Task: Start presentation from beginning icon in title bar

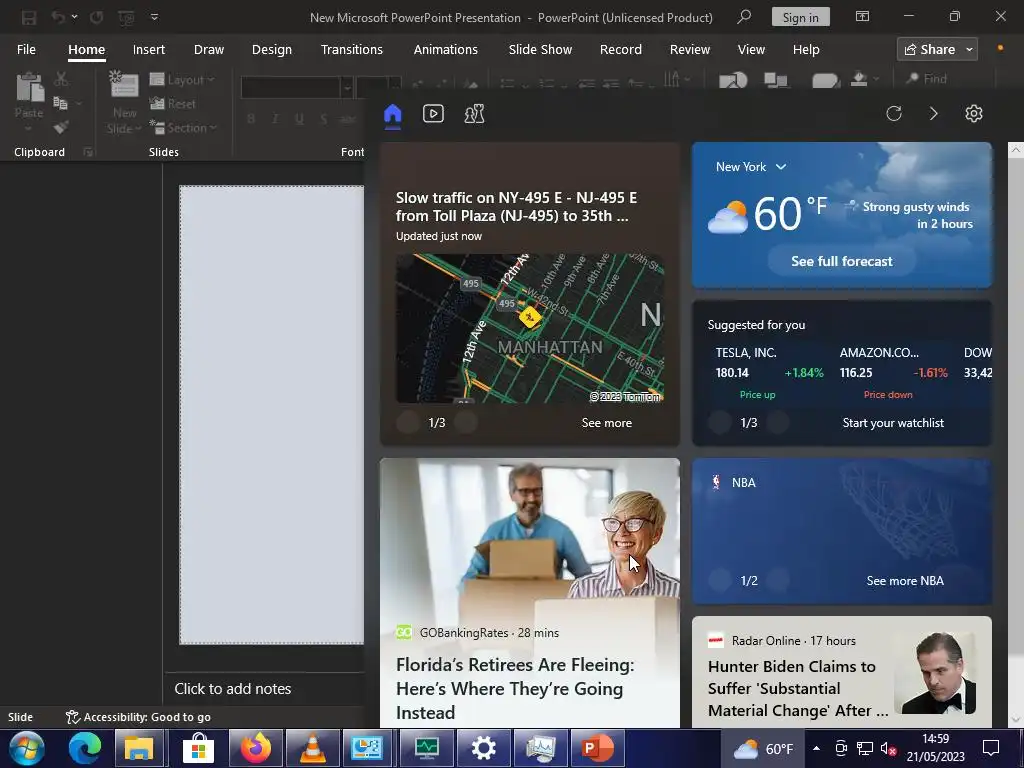Action: point(126,18)
